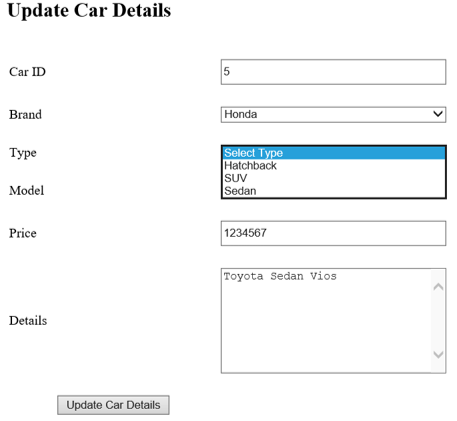Open the Brand dropdown showing Honda
The width and height of the screenshot is (457, 421).
(x=333, y=114)
